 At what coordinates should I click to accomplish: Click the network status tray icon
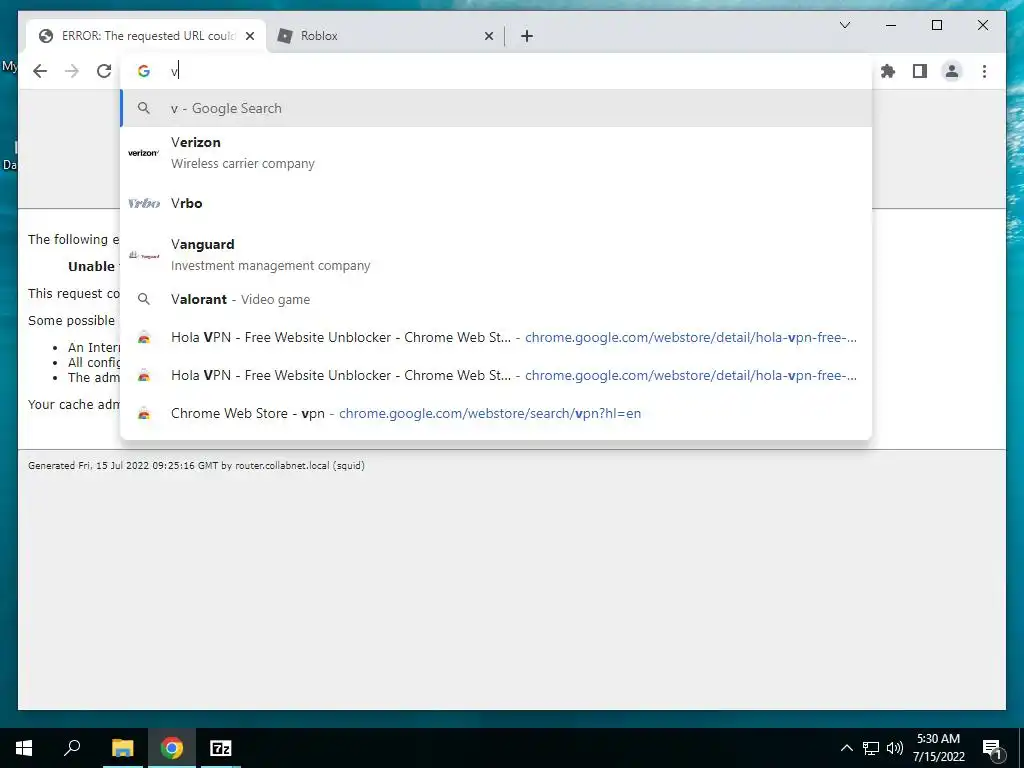[871, 748]
